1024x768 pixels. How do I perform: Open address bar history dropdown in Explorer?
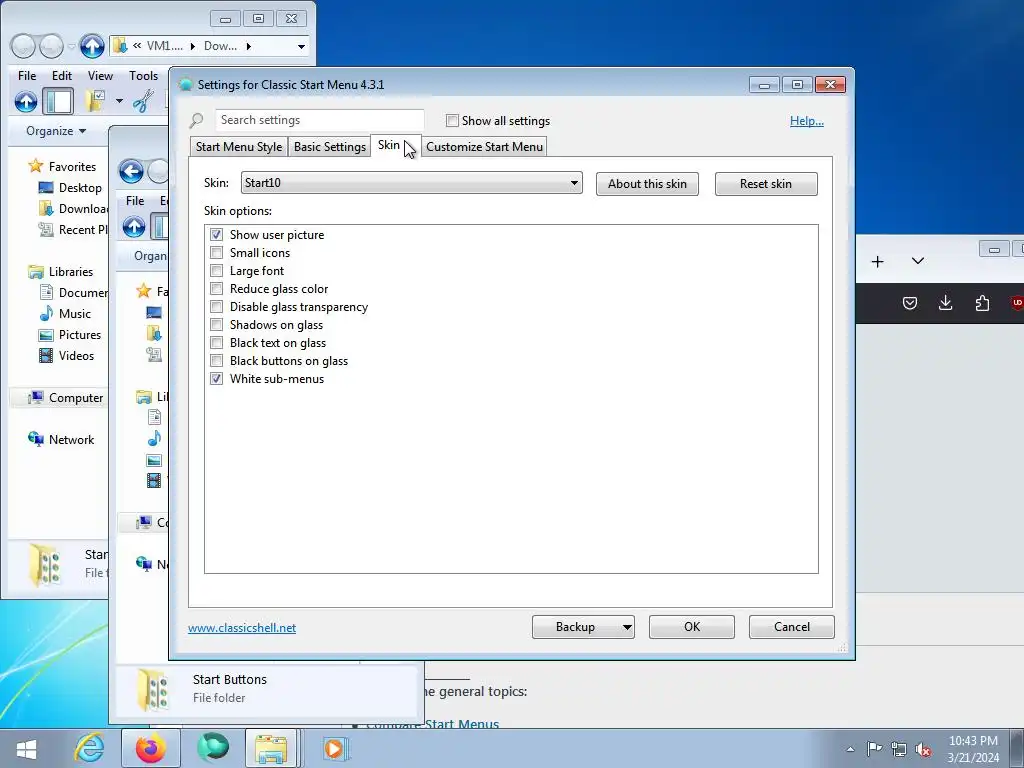pos(301,46)
